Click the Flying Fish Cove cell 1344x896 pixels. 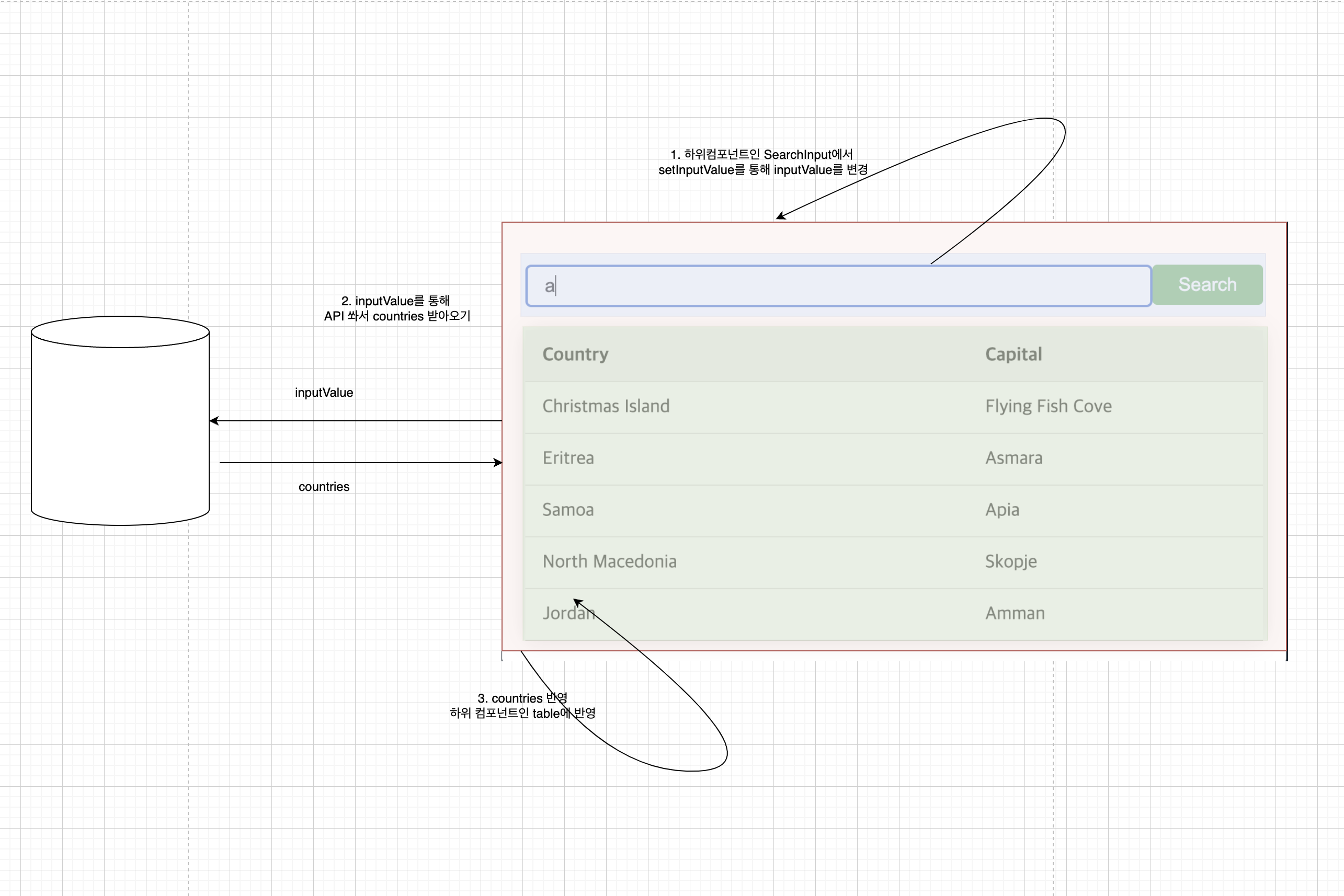(1048, 406)
